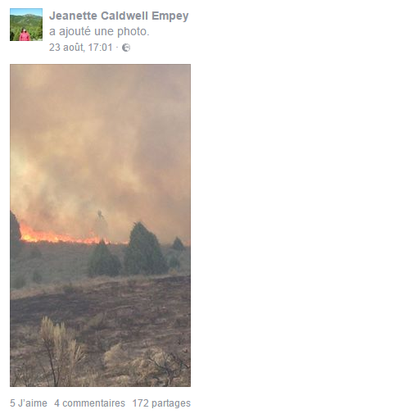The image size is (407, 414).
Task: Click the large juniper tree in photo
Action: (x=144, y=248)
